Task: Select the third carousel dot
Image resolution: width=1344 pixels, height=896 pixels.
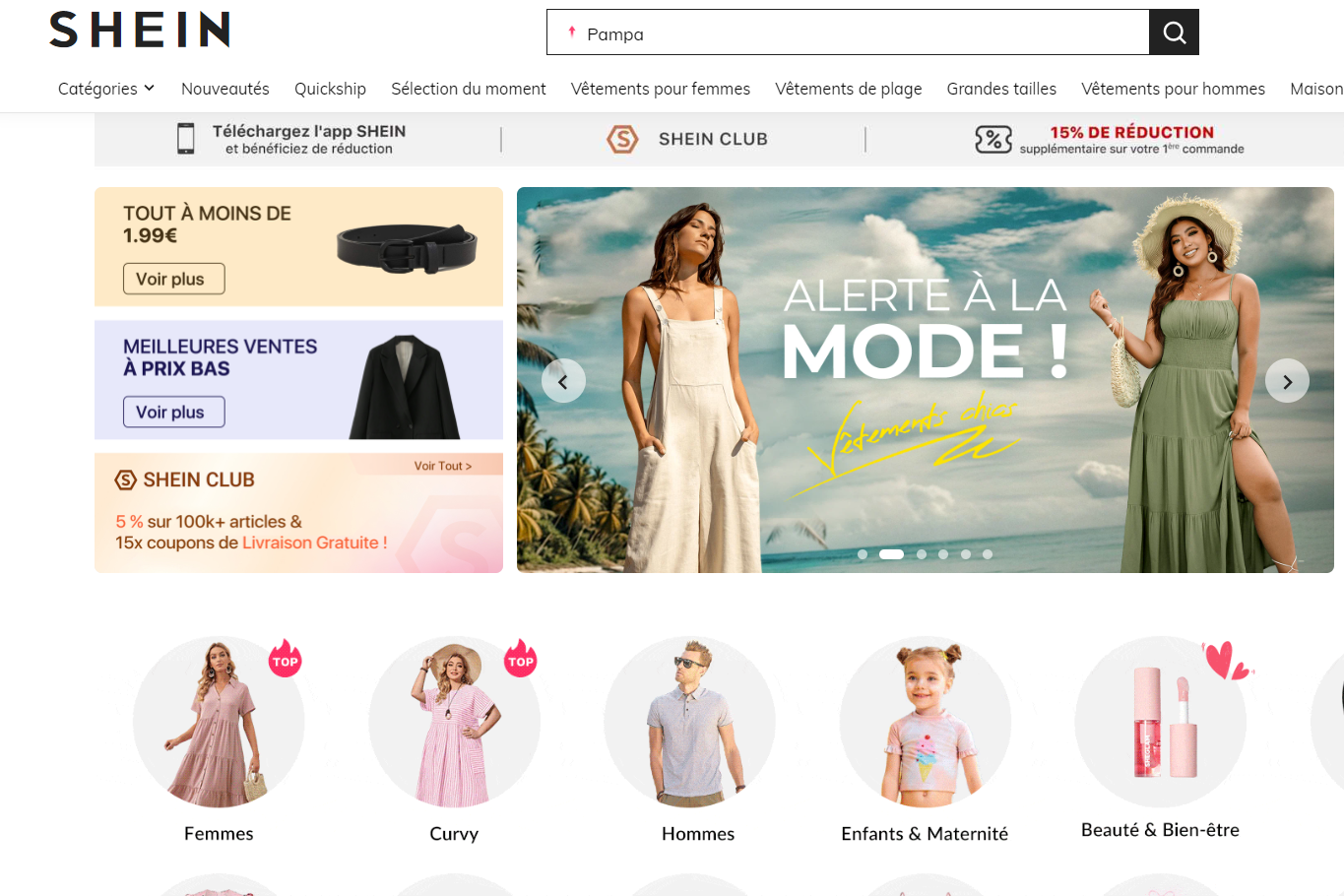Action: pyautogui.click(x=922, y=554)
